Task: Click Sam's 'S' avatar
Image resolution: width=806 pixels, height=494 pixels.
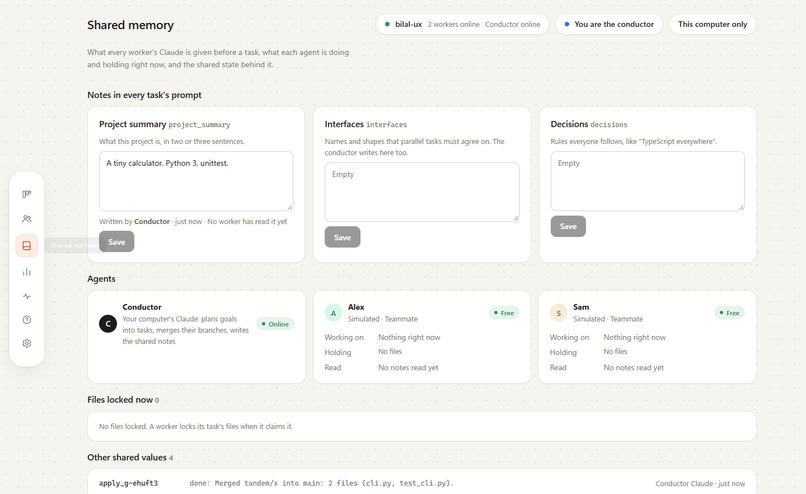Action: click(x=558, y=313)
